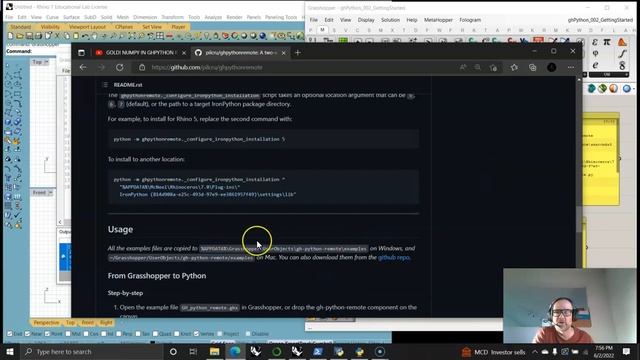Click the Windows Start button
The height and width of the screenshot is (360, 640).
tap(10, 351)
